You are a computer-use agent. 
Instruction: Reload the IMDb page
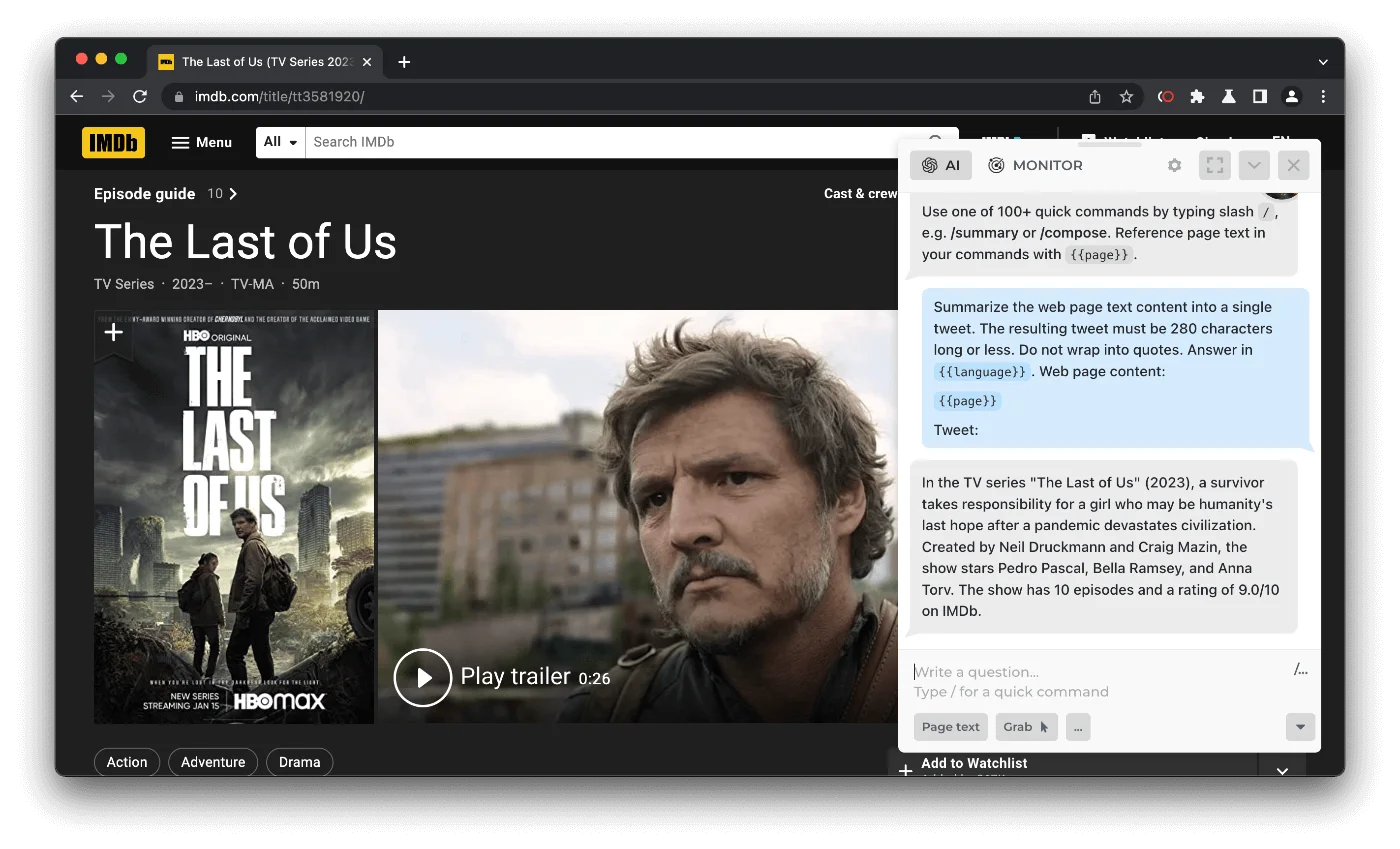(140, 97)
